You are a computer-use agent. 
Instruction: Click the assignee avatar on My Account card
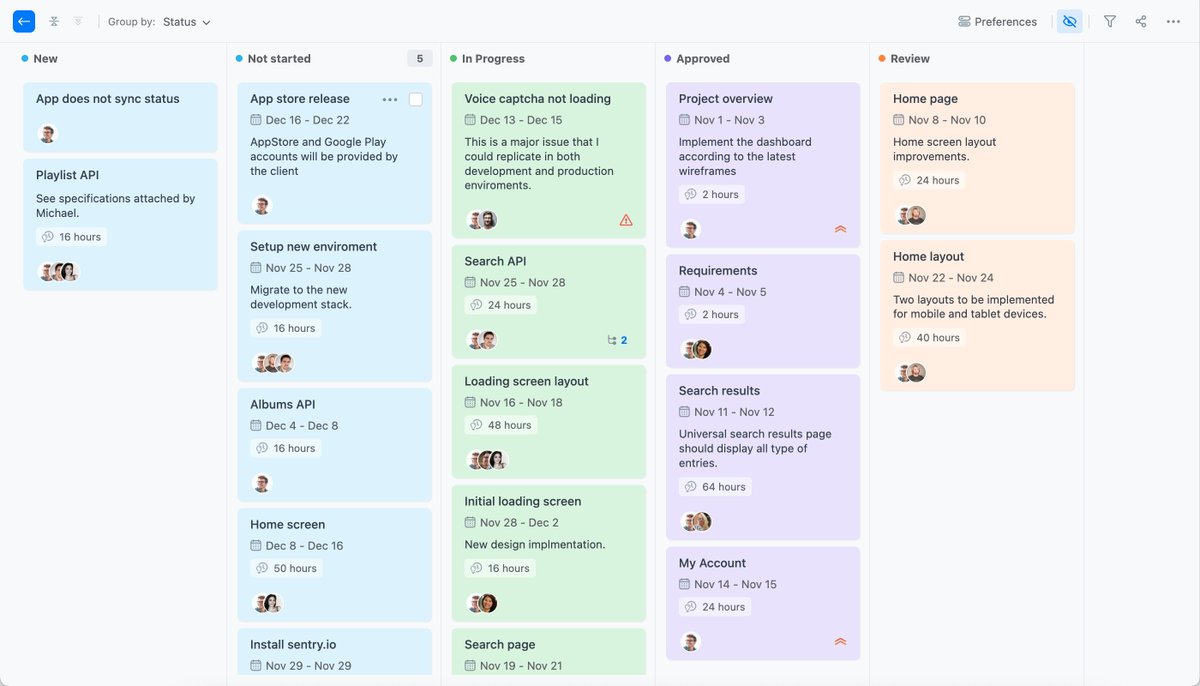(x=690, y=642)
